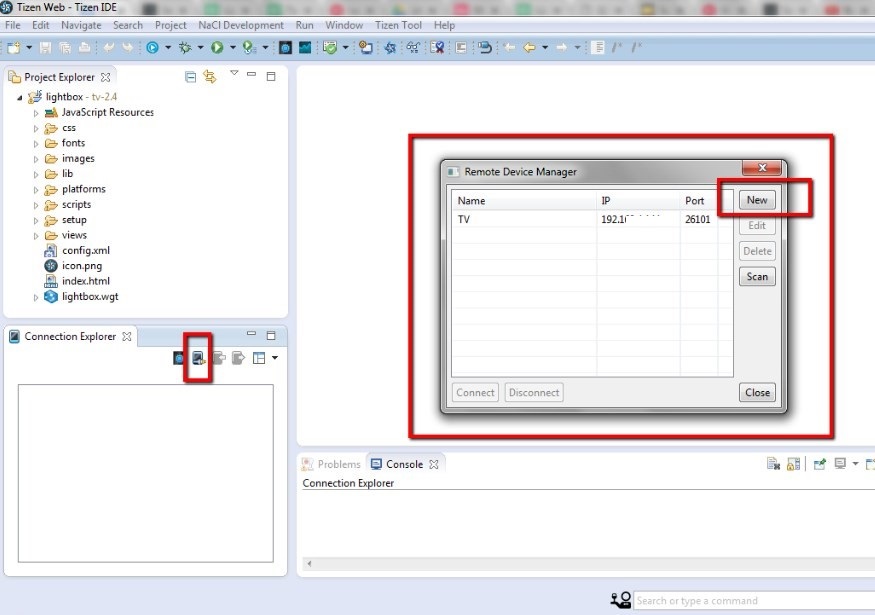Click the blue circular Run toolbar icon

pos(152,47)
